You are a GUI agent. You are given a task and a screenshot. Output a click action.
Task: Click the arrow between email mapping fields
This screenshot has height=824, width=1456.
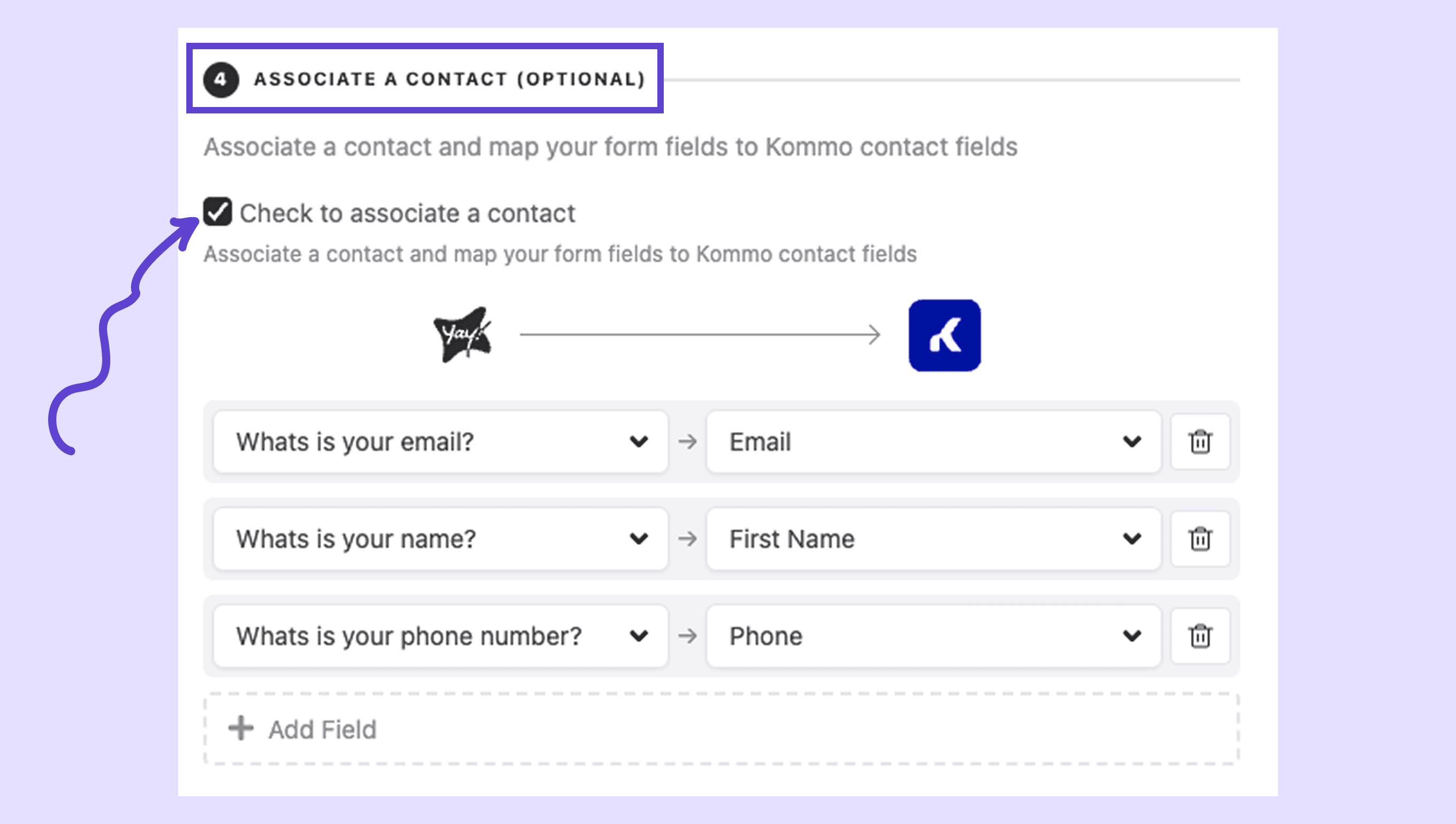pos(687,442)
